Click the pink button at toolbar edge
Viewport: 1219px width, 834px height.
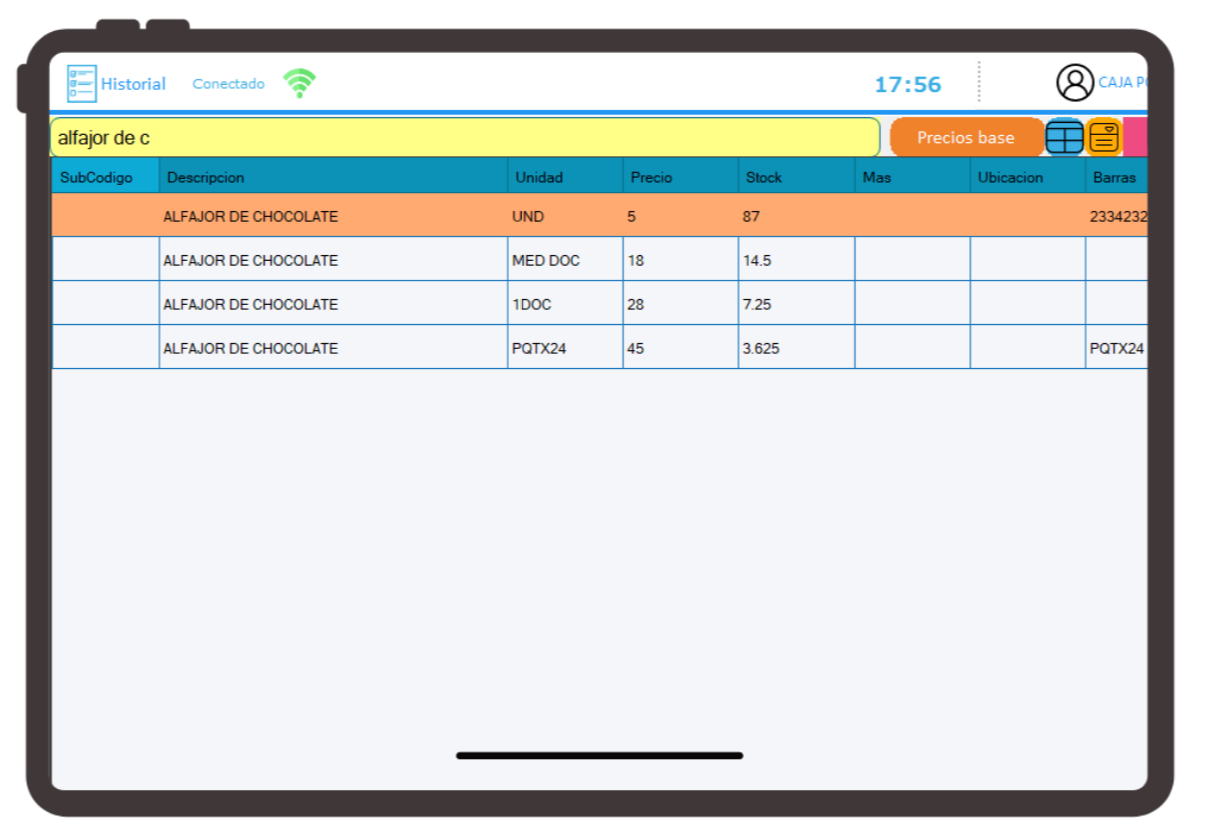pos(1135,138)
